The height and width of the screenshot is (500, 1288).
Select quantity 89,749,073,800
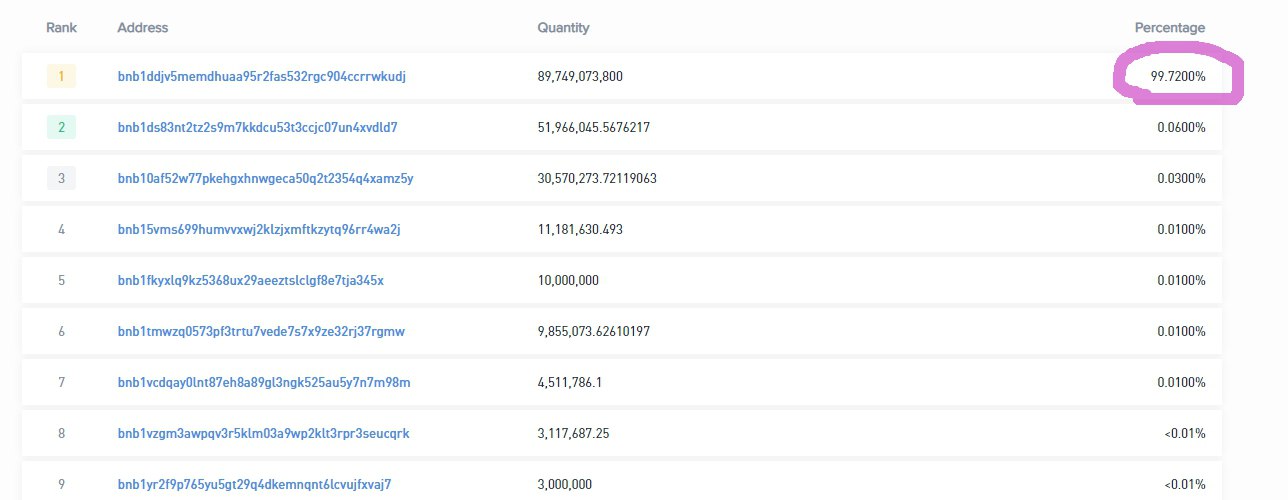tap(580, 76)
